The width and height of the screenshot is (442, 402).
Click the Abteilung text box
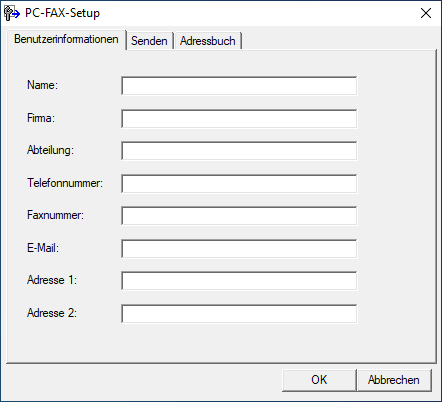pos(239,151)
